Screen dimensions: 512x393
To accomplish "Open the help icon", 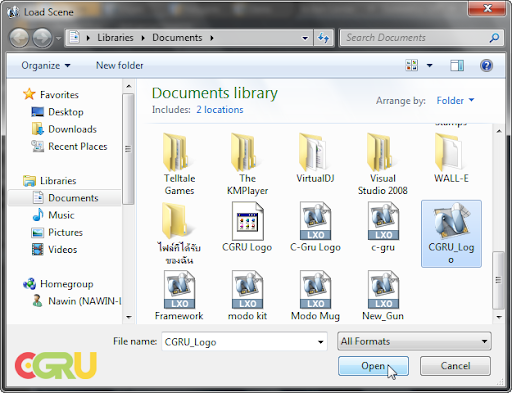I will (486, 65).
